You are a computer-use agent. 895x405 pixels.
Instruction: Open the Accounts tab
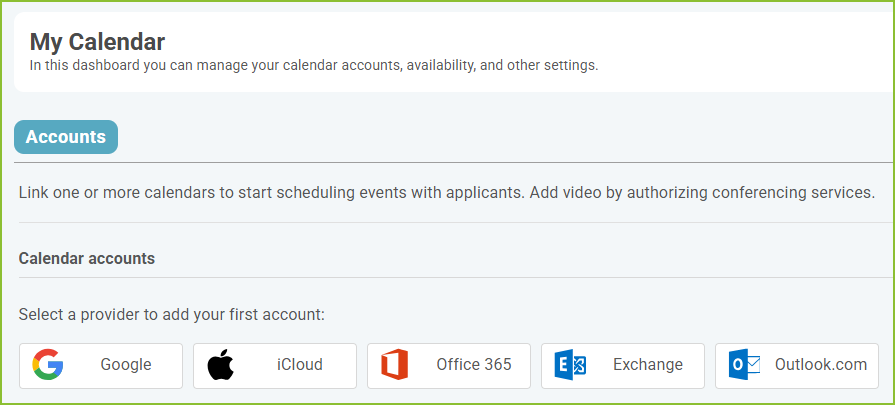tap(66, 137)
